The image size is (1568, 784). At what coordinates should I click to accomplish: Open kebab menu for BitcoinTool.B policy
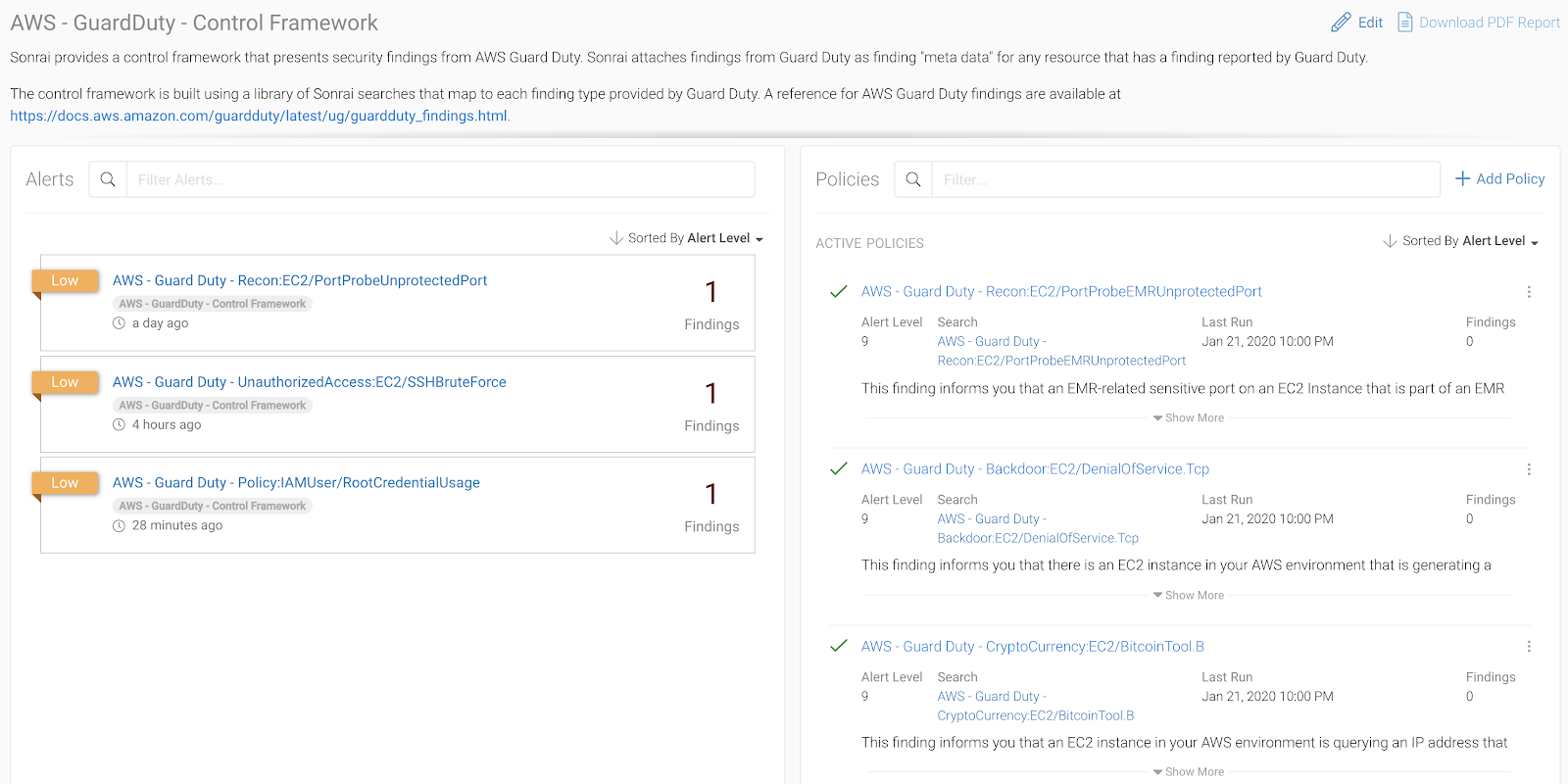(x=1529, y=647)
